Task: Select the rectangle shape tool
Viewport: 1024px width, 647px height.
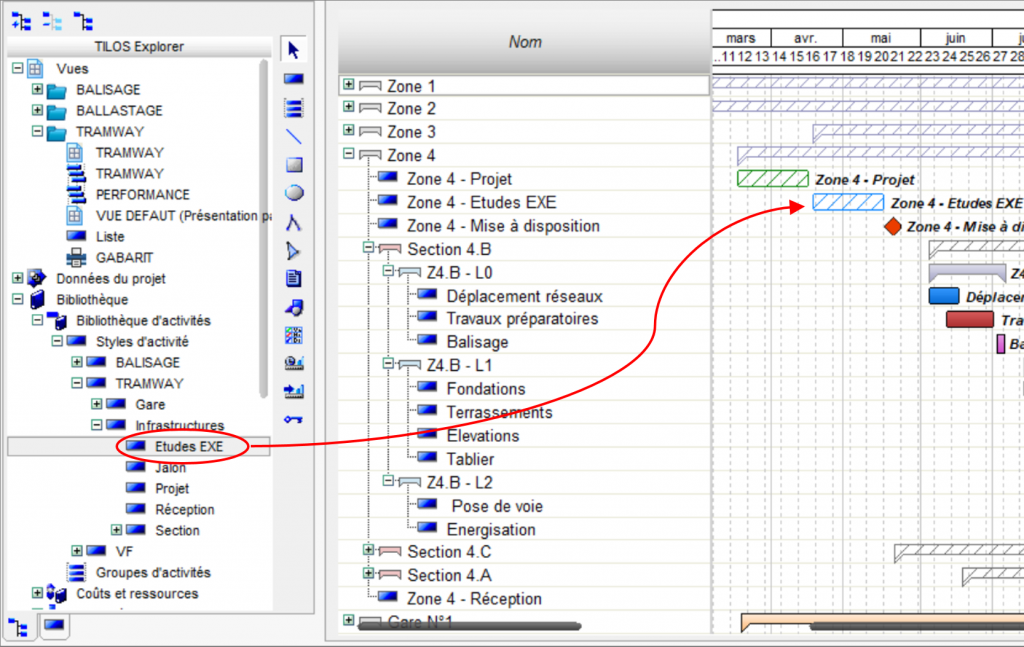Action: [294, 165]
